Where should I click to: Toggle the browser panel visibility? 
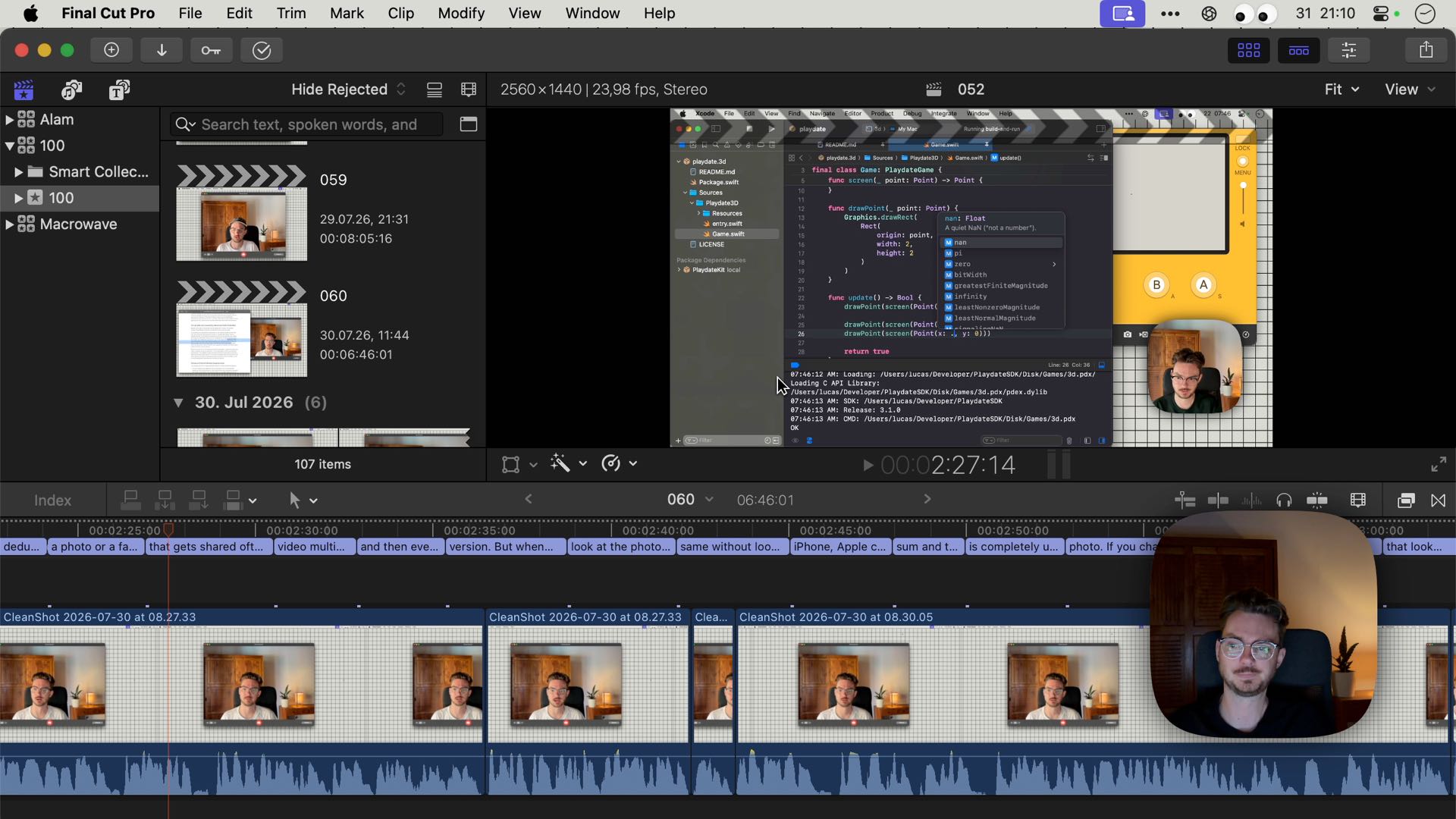click(1248, 50)
